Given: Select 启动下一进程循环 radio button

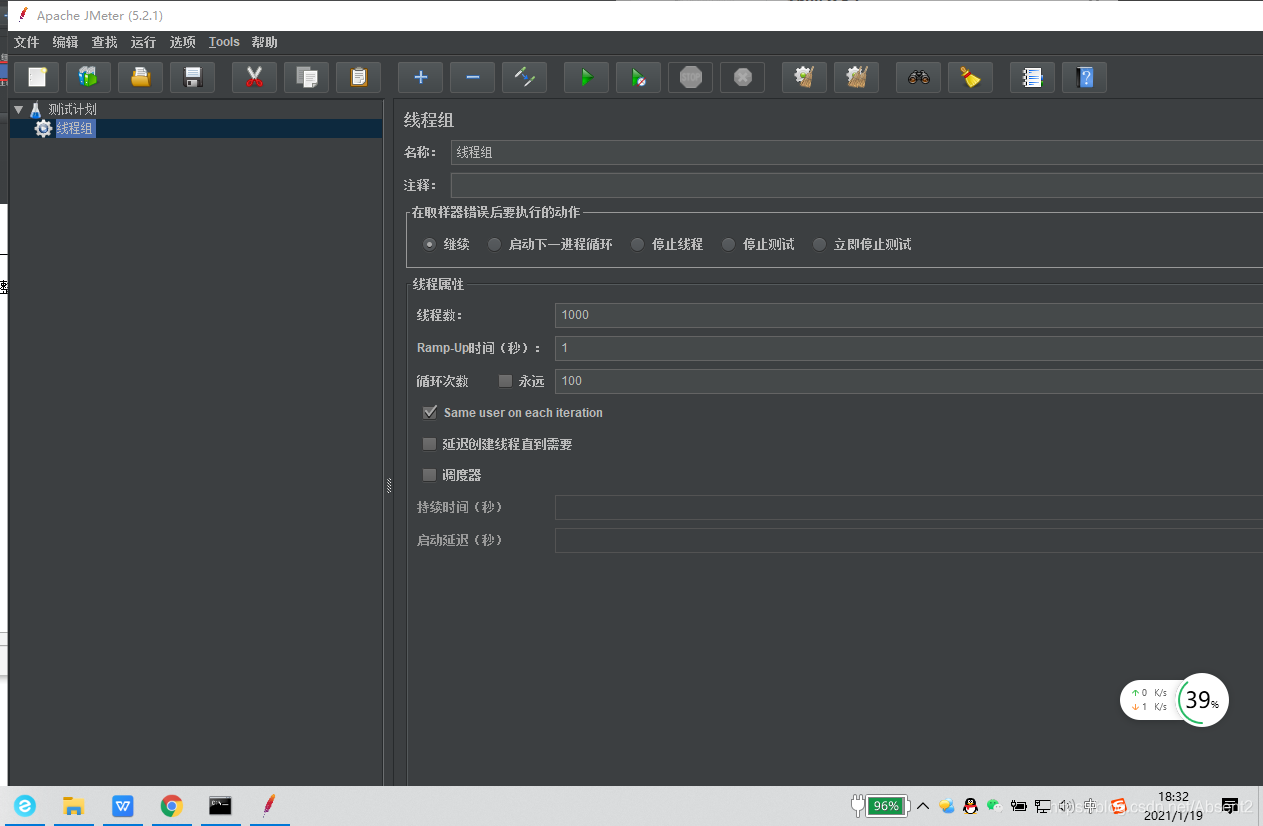Looking at the screenshot, I should 494,244.
